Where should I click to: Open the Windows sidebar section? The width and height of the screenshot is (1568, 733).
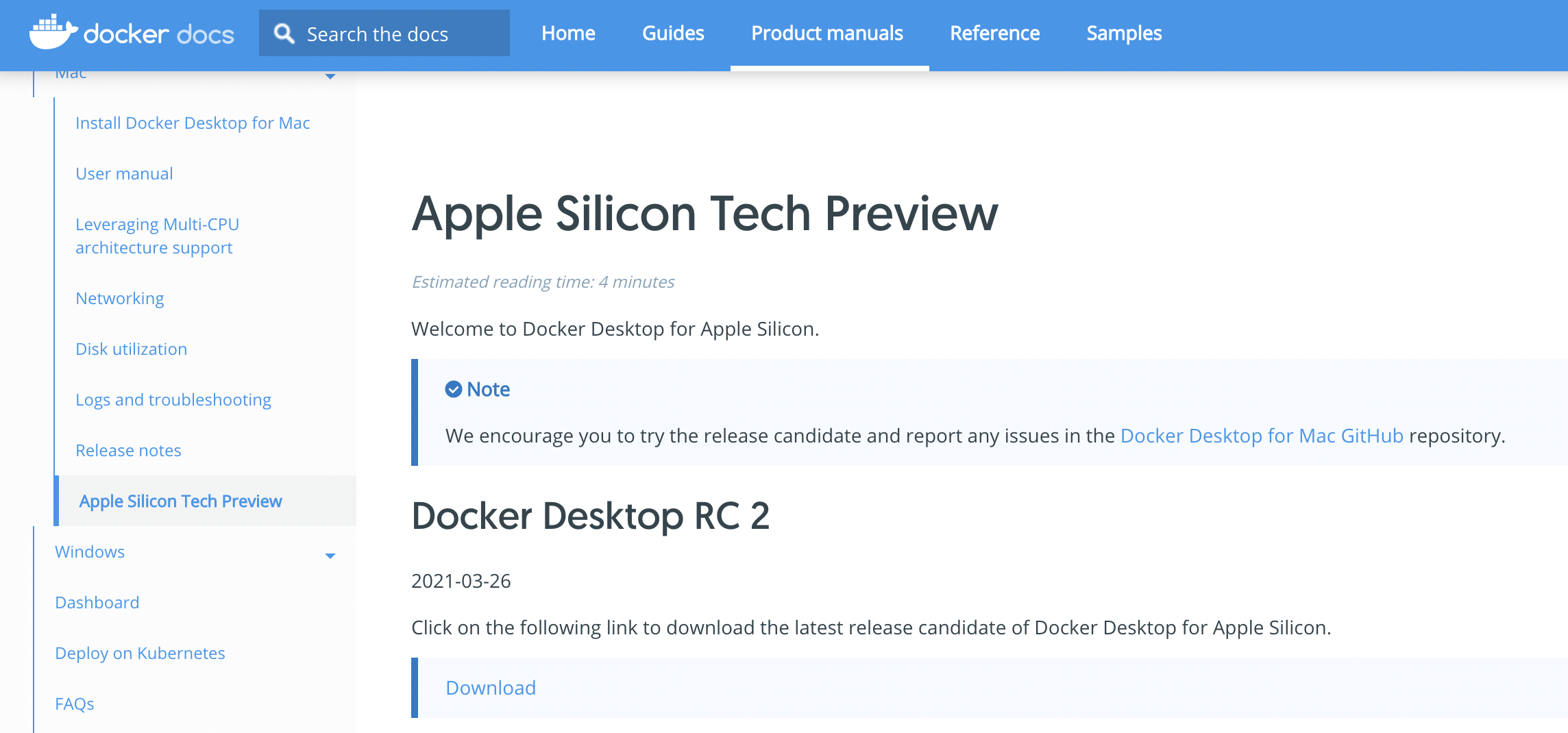pos(90,551)
